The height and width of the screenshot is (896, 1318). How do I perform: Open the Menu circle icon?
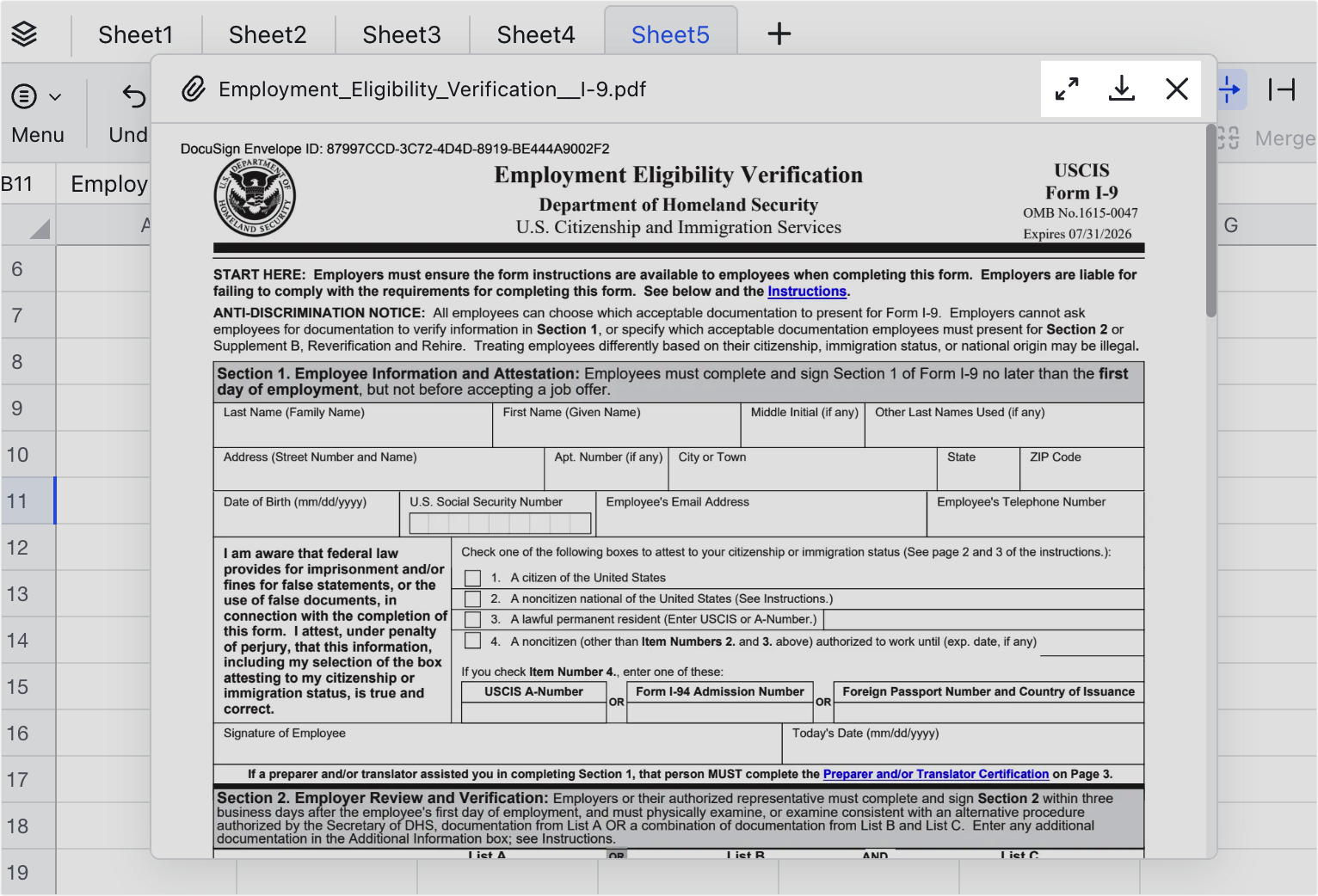click(24, 96)
